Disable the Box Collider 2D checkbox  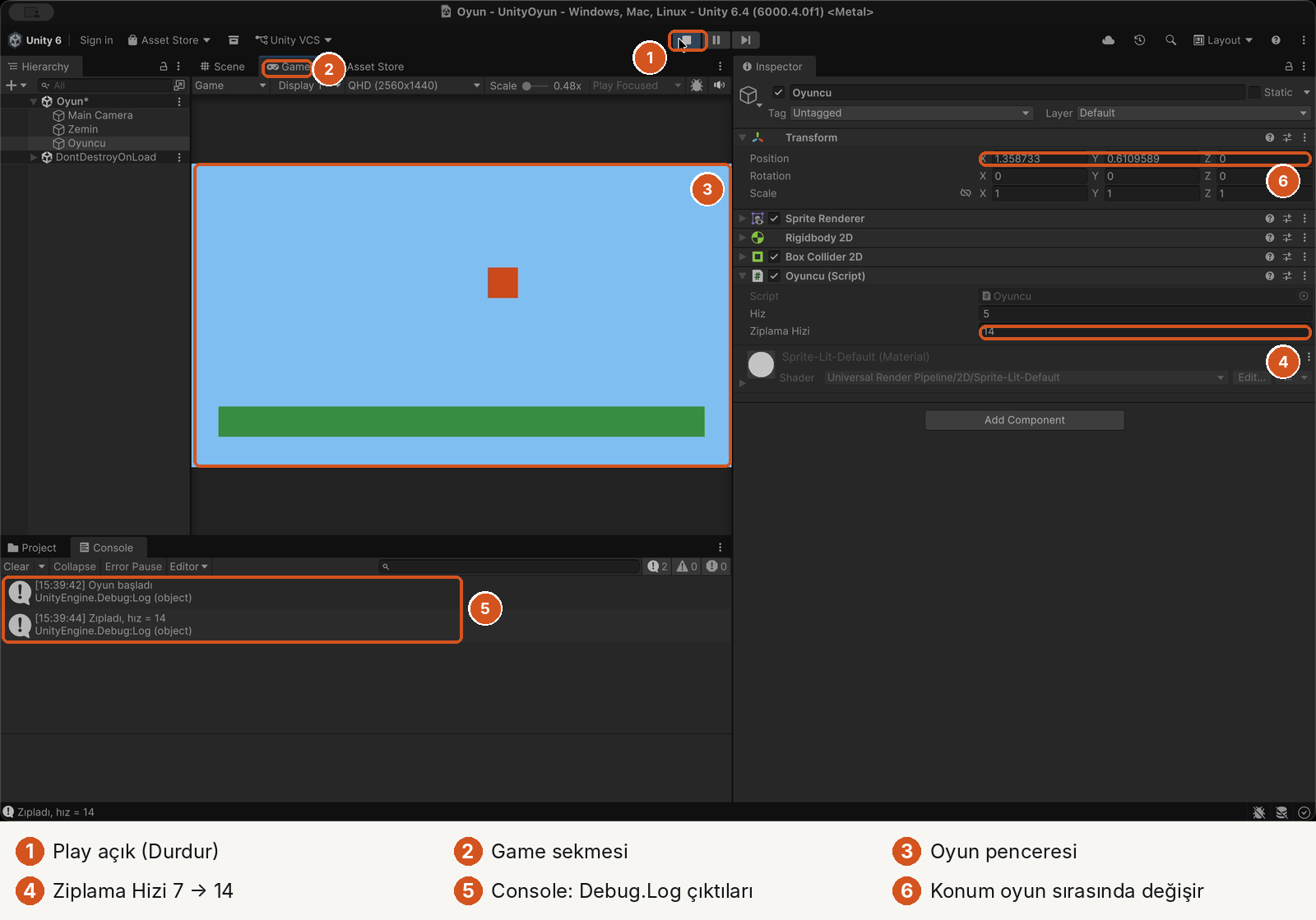click(774, 257)
